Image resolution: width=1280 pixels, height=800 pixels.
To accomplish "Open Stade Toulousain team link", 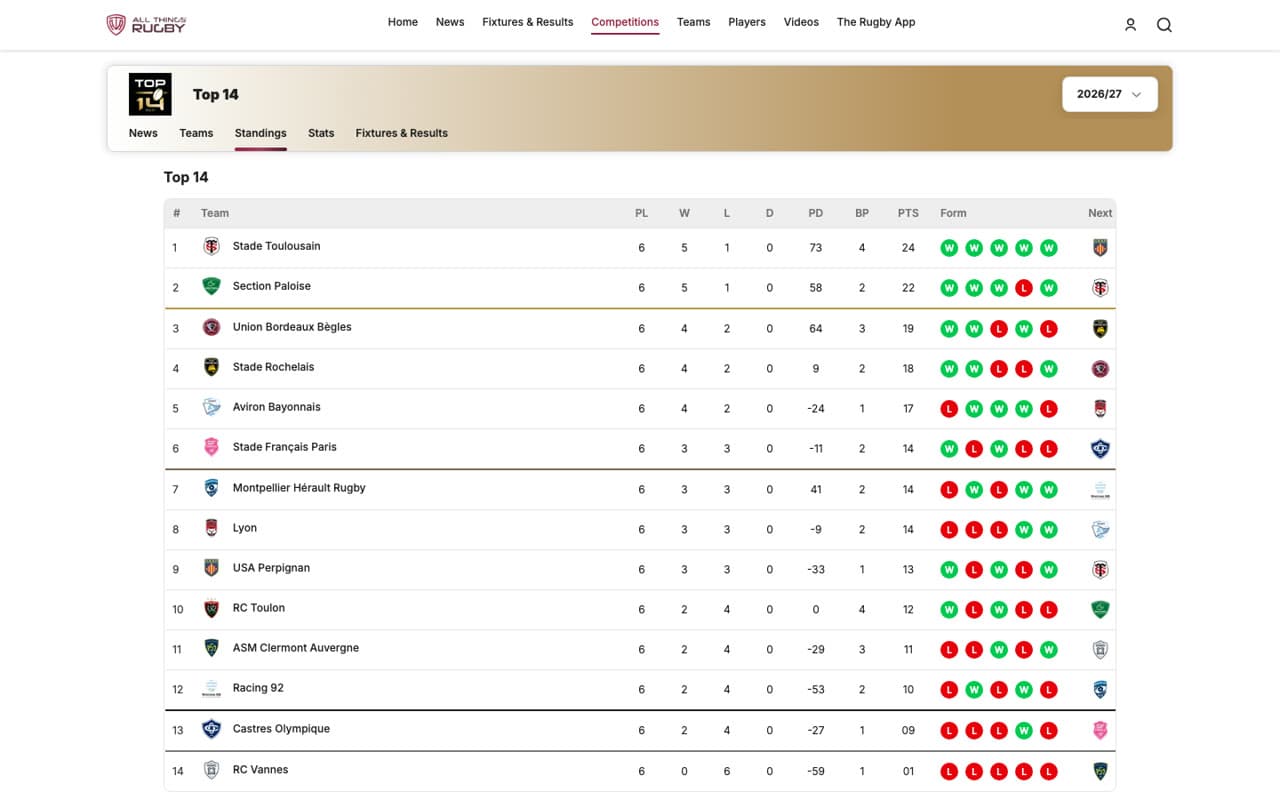I will click(277, 246).
